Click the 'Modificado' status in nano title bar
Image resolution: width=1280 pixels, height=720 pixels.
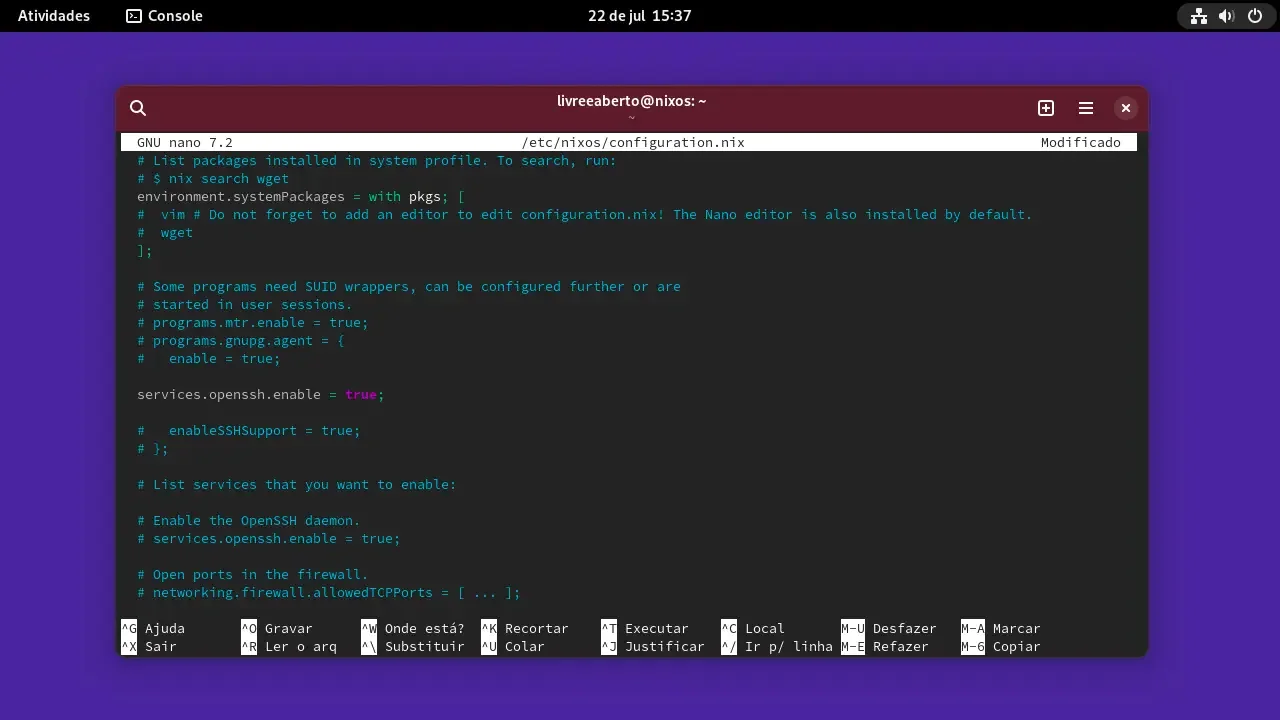1081,143
